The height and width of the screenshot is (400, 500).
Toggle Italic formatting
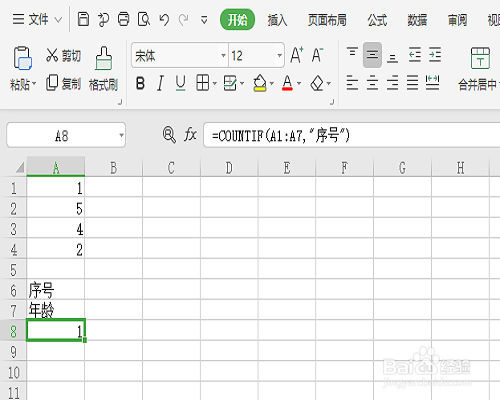pos(160,83)
